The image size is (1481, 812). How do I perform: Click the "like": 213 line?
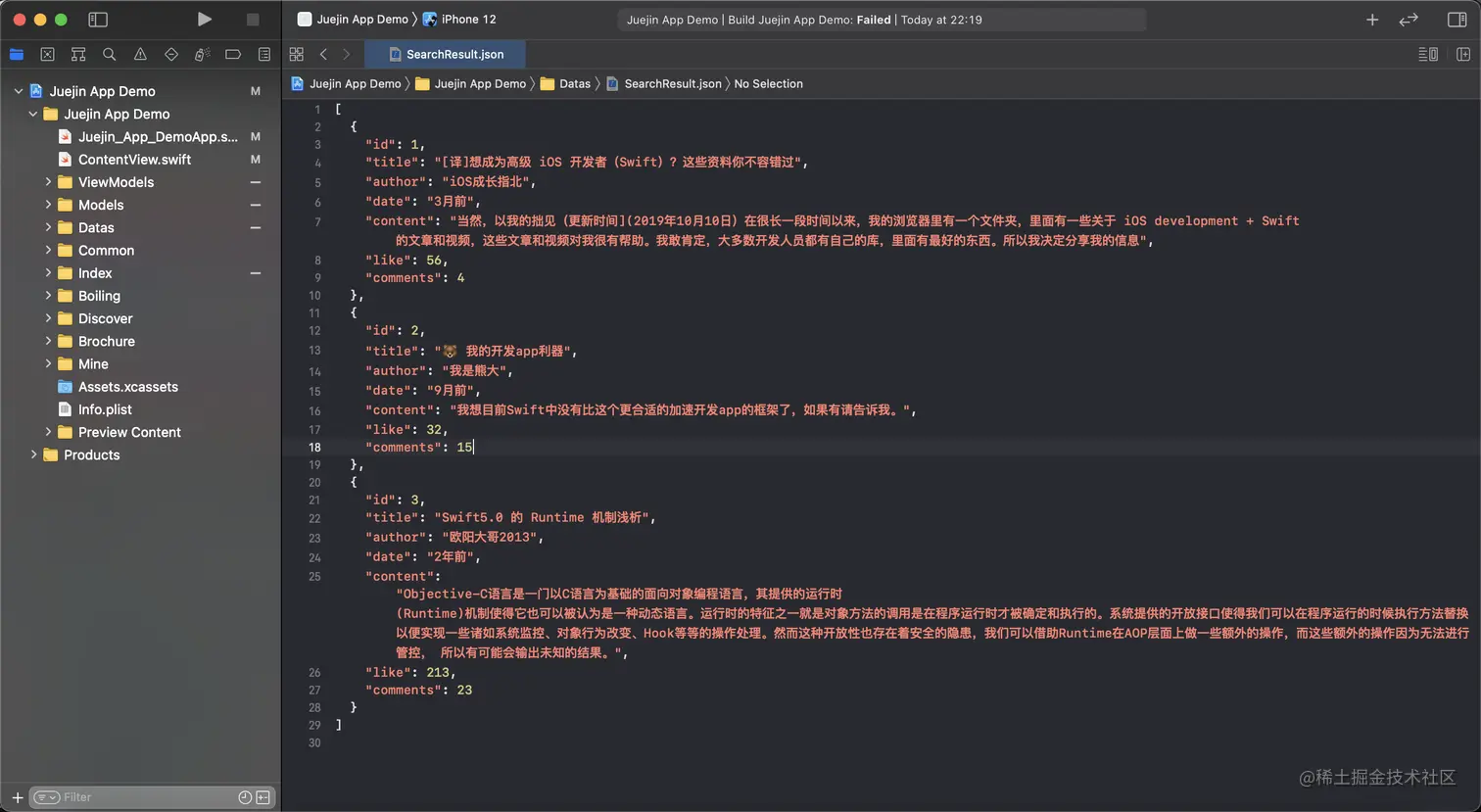coord(410,672)
